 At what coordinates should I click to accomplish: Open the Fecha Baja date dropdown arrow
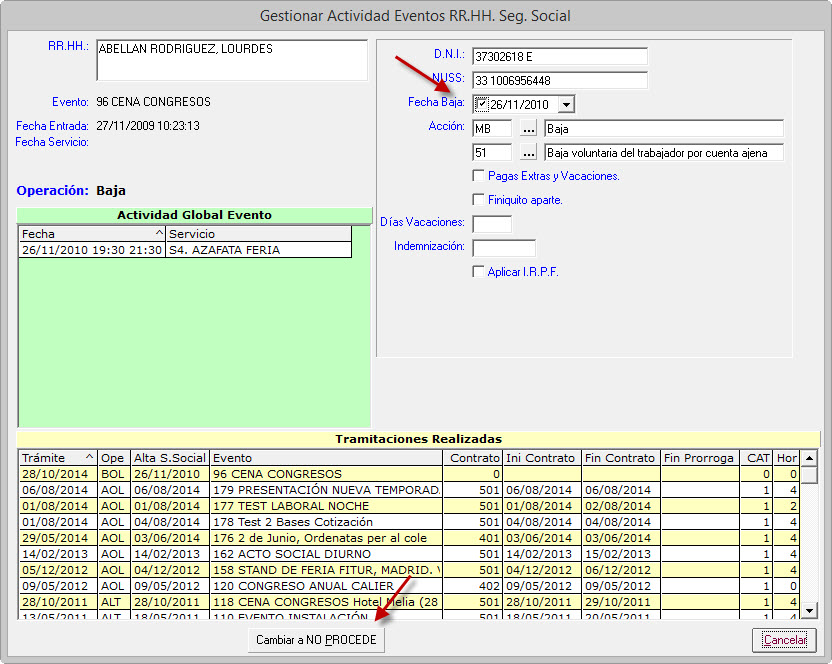(566, 105)
